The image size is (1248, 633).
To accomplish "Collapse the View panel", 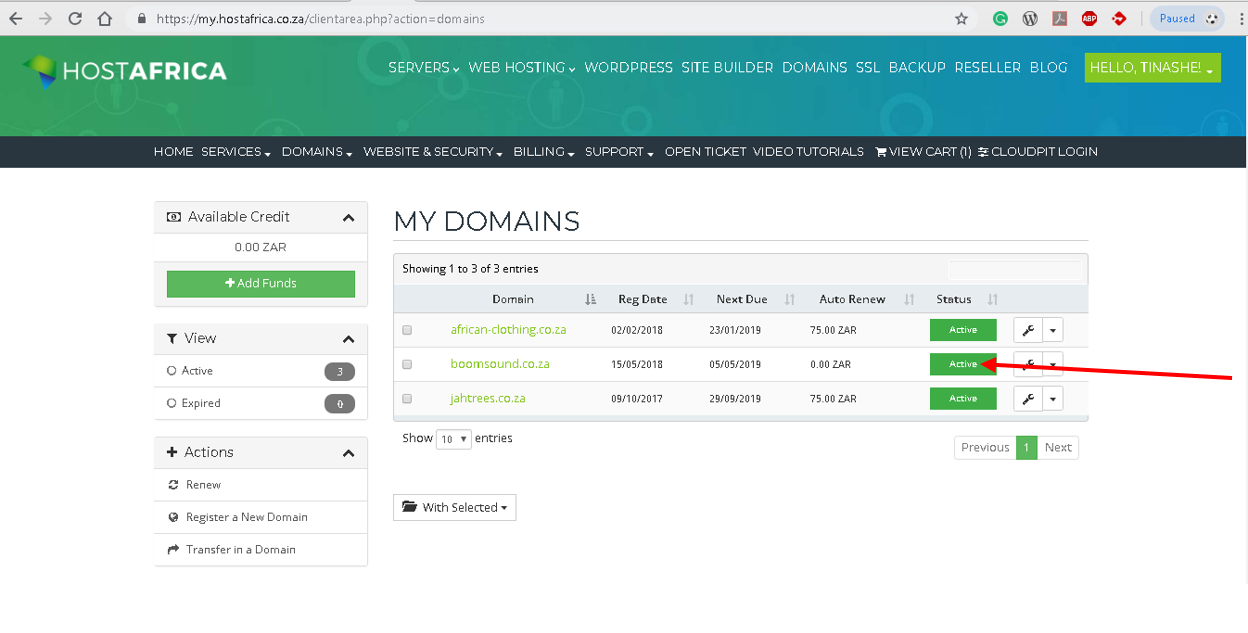I will 348,339.
